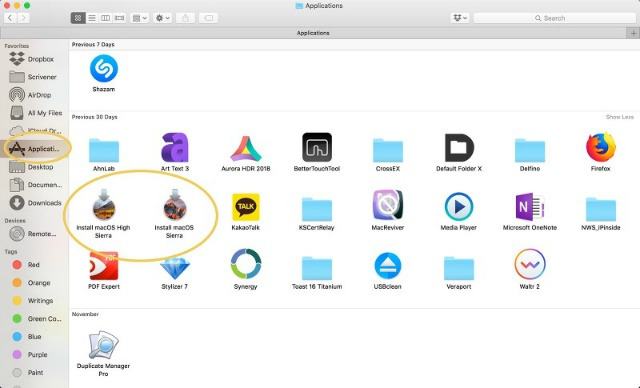Select Install macOS High Sierra installer
The width and height of the screenshot is (640, 388).
(104, 205)
